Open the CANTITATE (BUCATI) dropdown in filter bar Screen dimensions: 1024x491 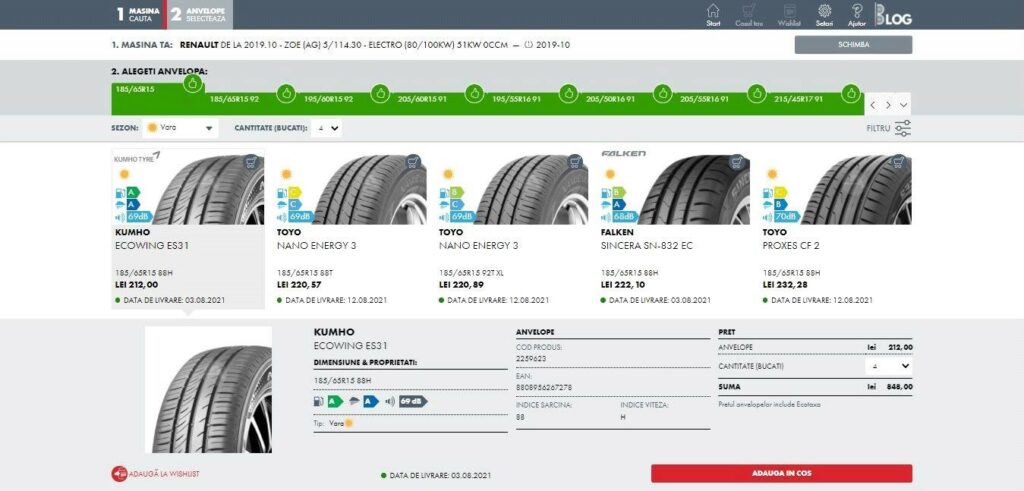point(327,128)
